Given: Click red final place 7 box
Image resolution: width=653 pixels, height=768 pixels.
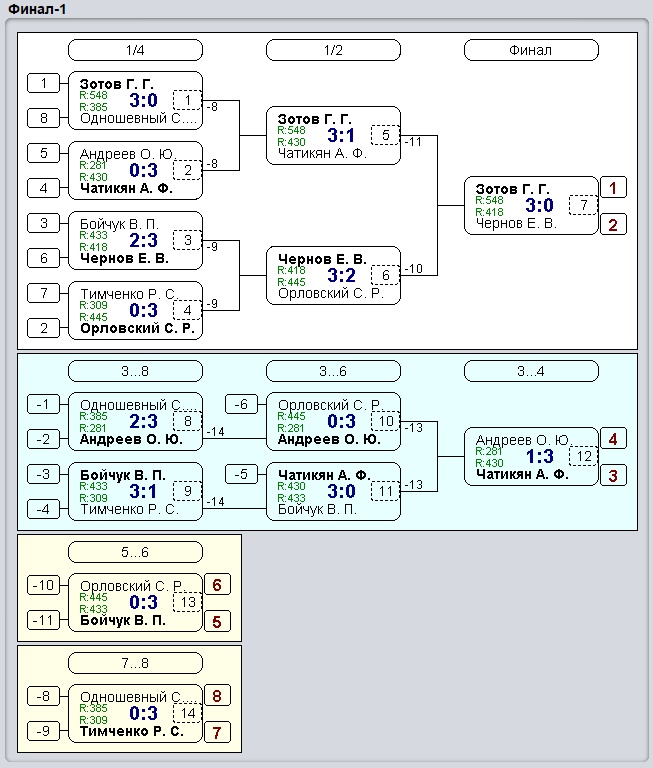Looking at the screenshot, I should coord(218,733).
